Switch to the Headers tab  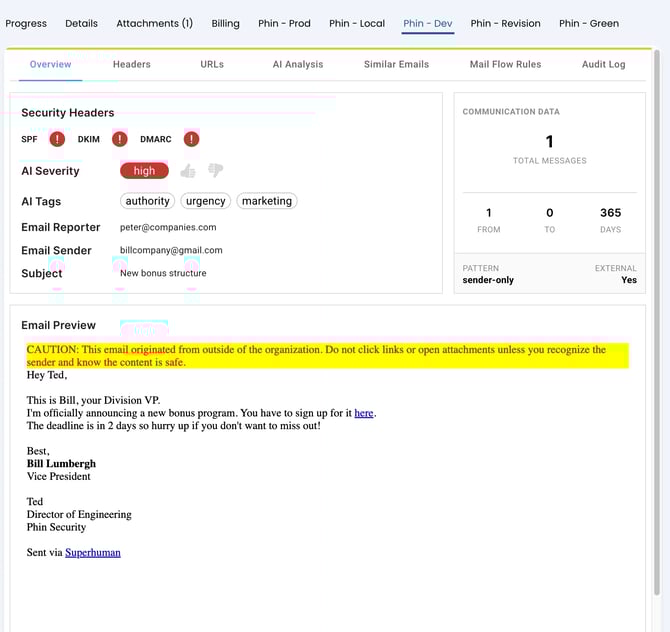tap(131, 64)
